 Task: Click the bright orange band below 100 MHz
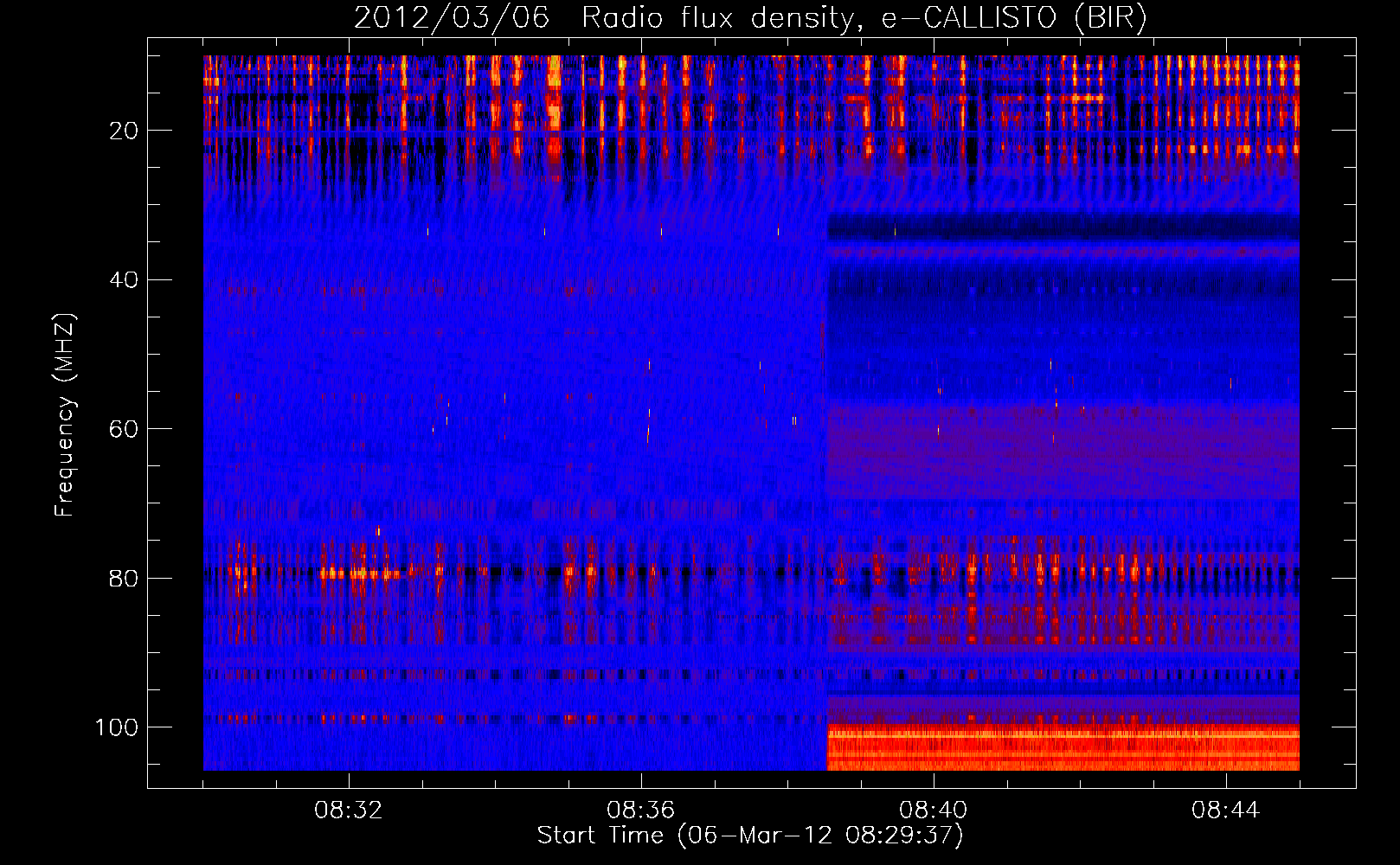[x=1063, y=748]
